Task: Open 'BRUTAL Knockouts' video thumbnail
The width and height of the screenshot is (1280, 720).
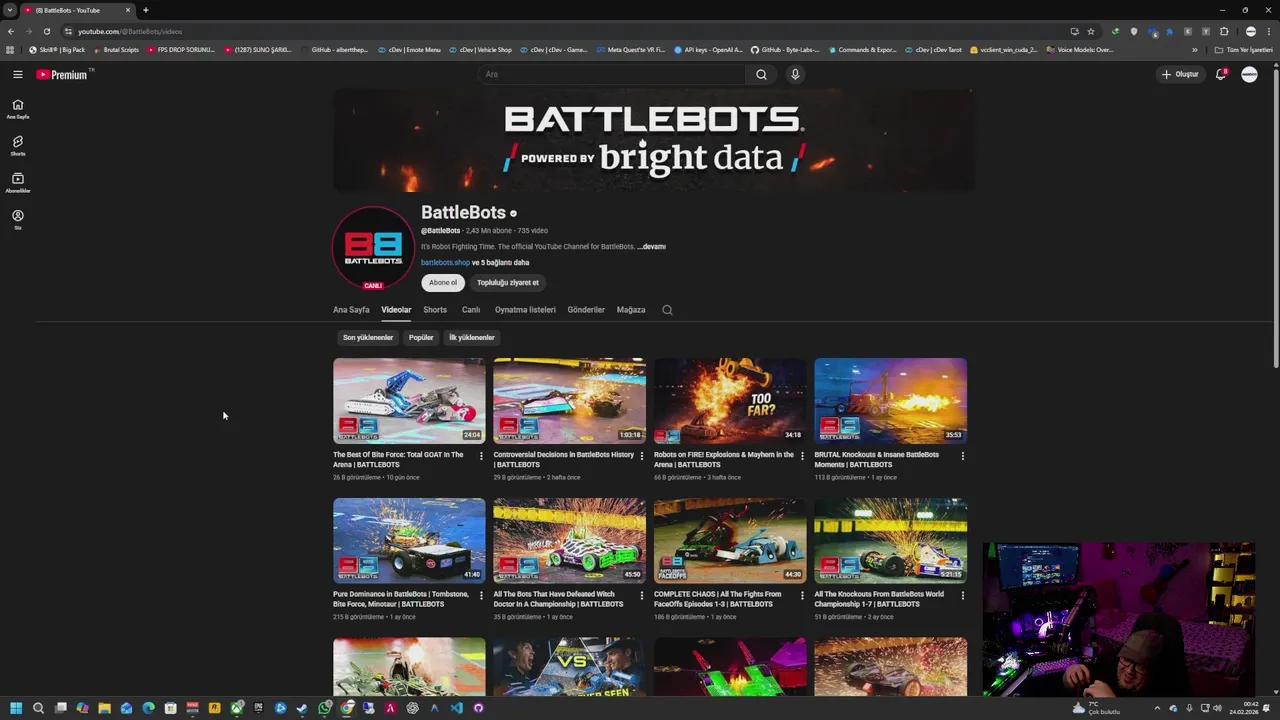Action: (890, 400)
